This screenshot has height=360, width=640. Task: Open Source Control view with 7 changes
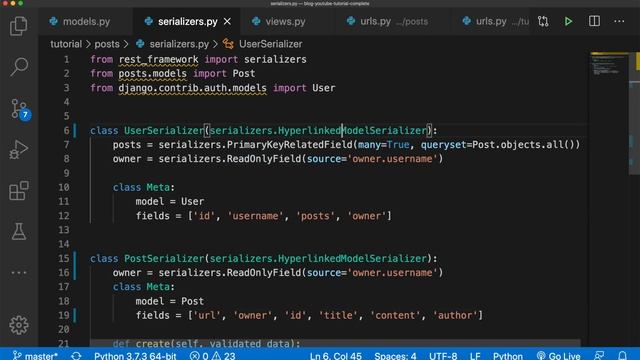tap(19, 109)
